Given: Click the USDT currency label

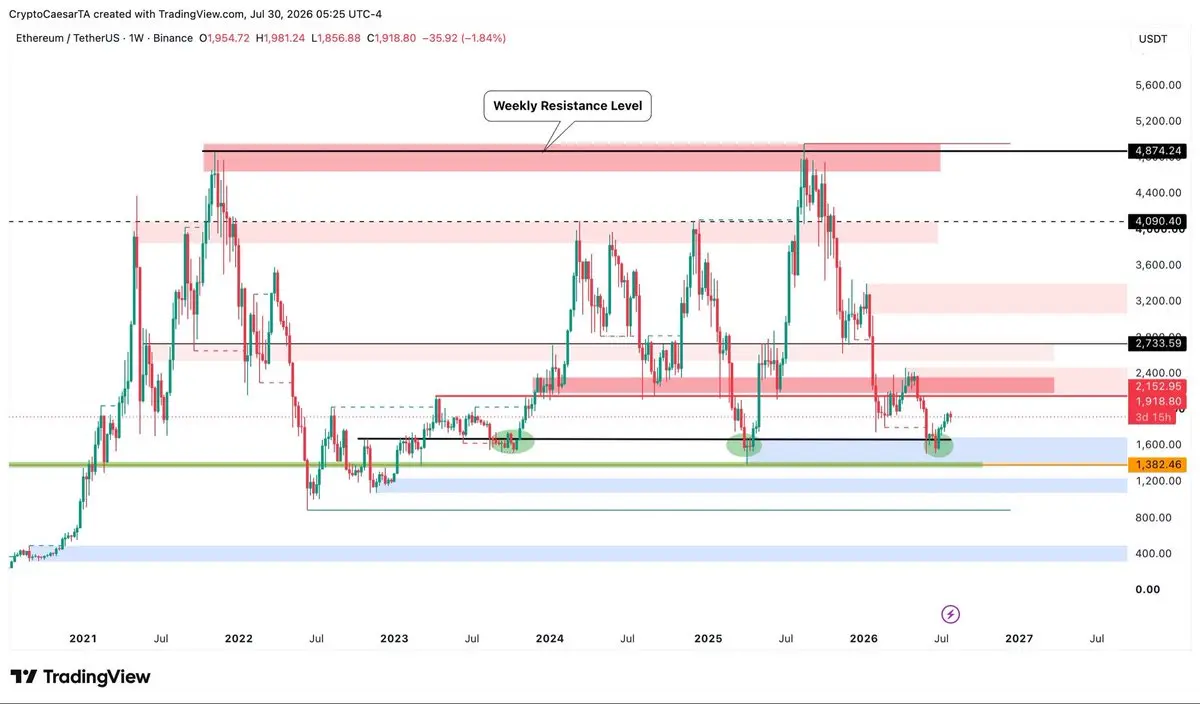Looking at the screenshot, I should click(x=1152, y=38).
